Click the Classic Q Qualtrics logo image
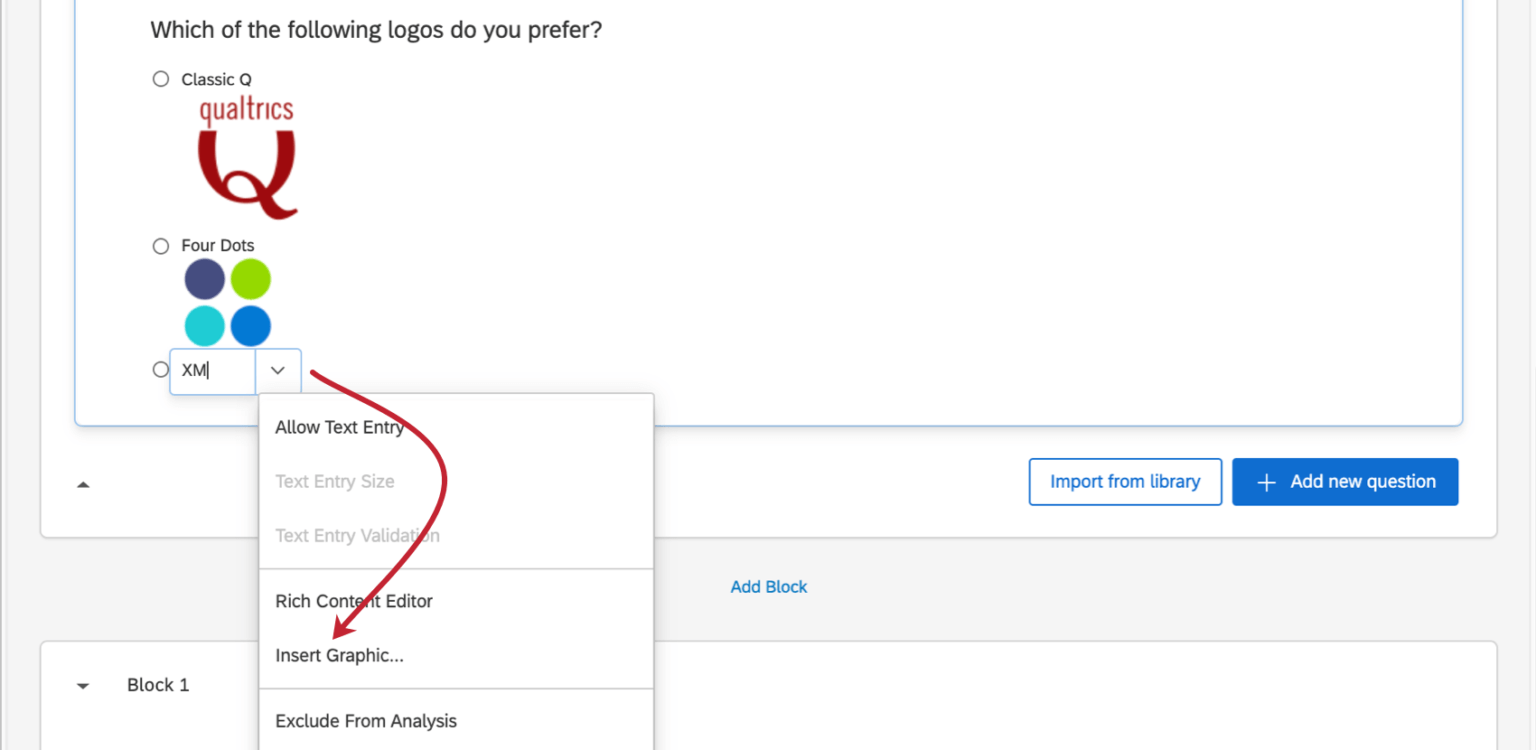 coord(246,155)
